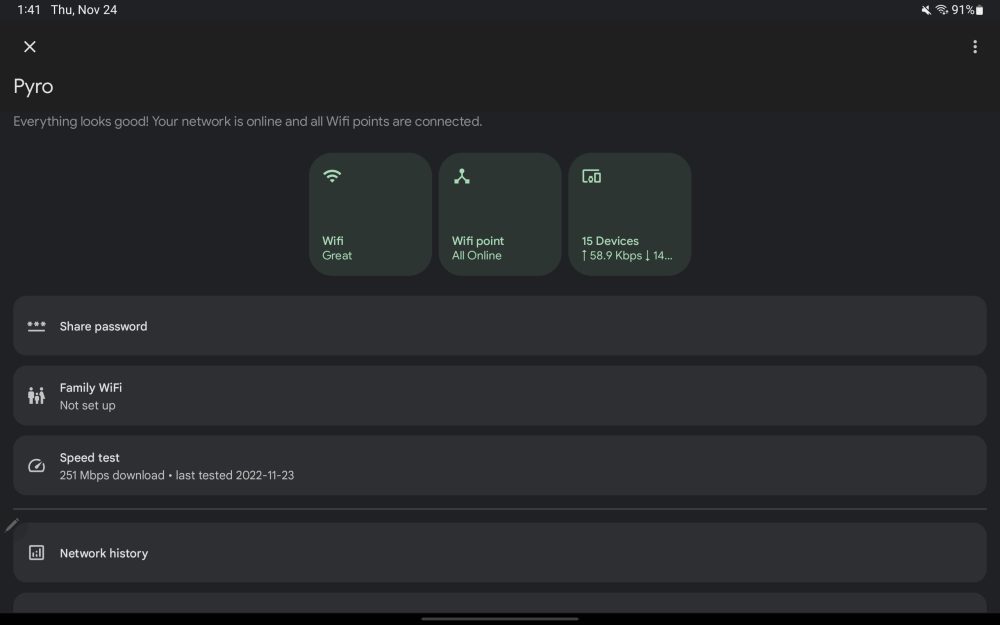Set up Family WiFi via "Not set up"

[87, 405]
